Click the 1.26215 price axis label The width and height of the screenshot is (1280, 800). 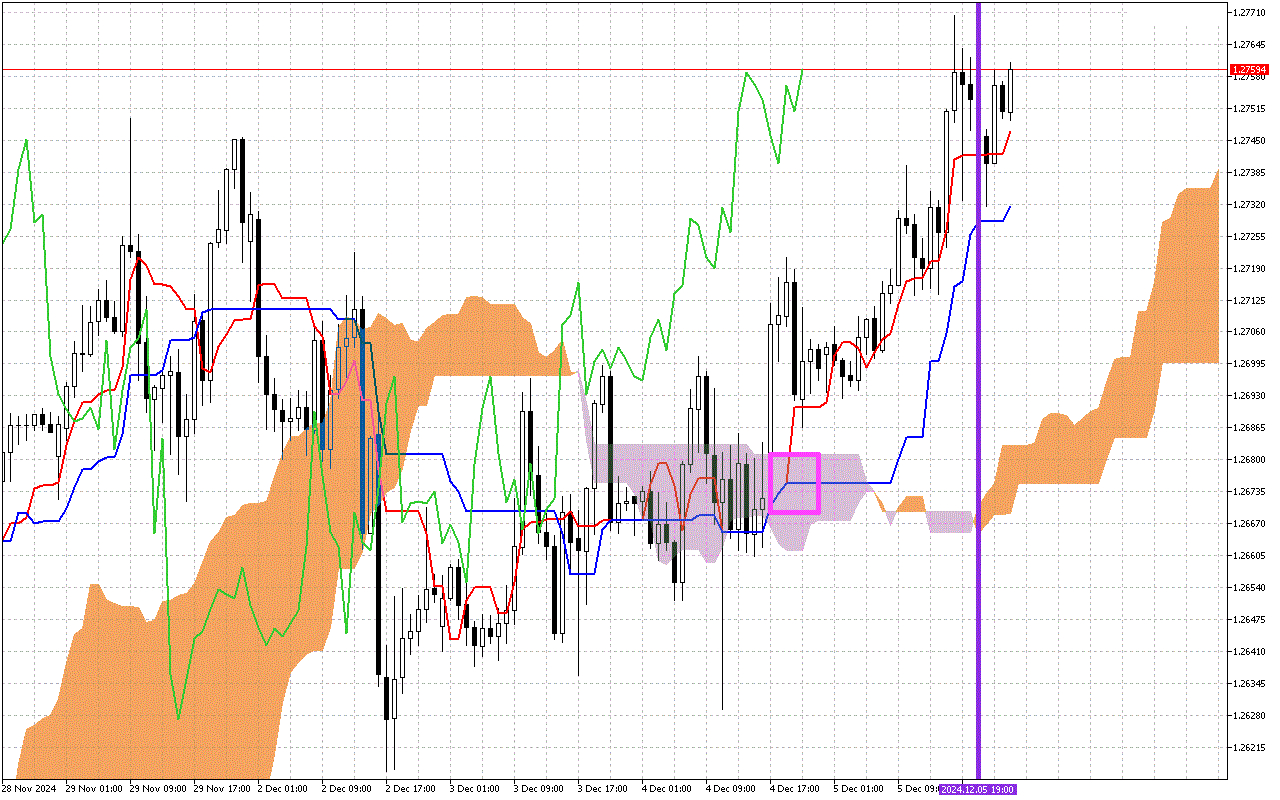[x=1249, y=748]
